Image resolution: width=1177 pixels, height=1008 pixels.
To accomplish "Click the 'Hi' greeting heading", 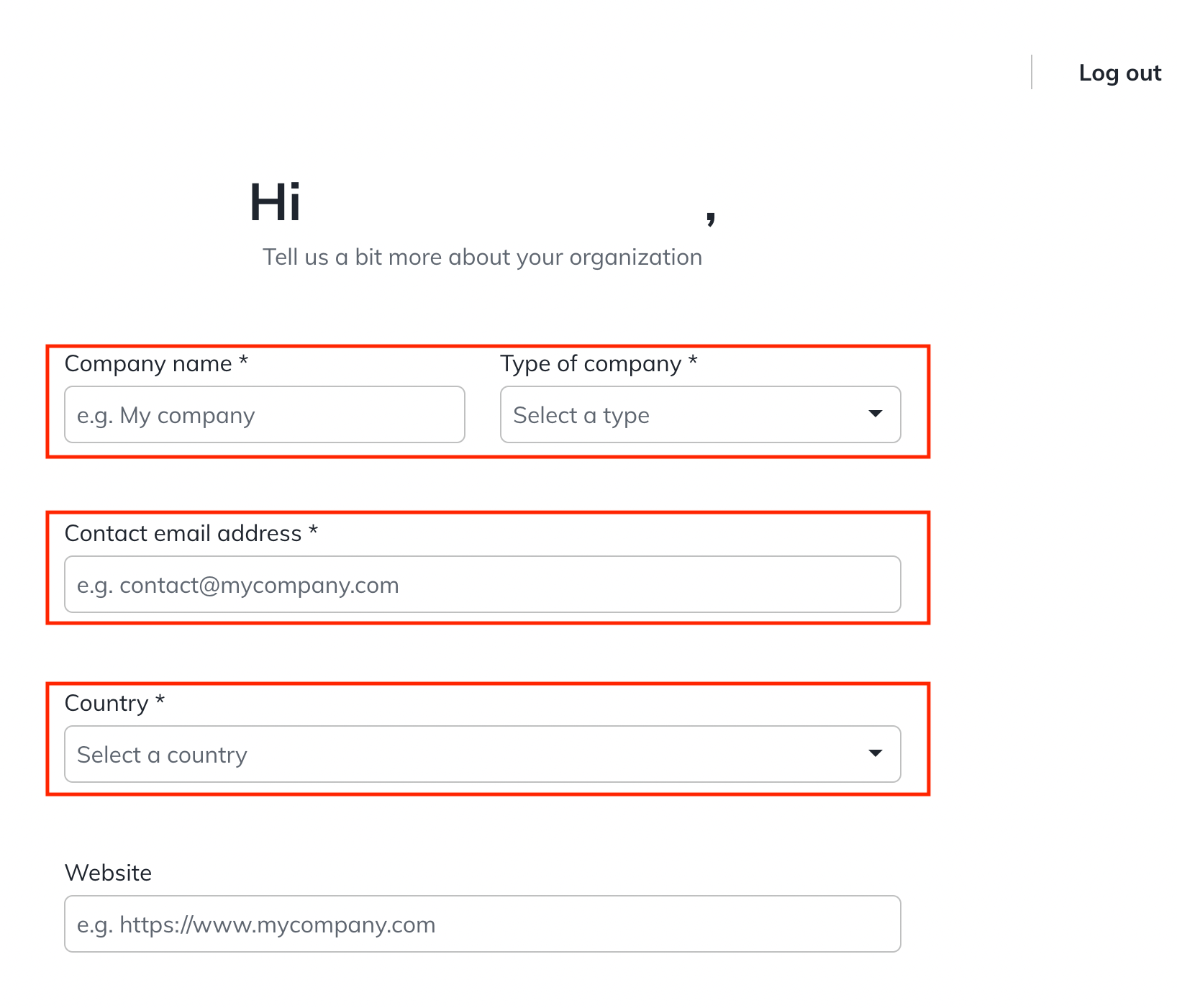I will pyautogui.click(x=275, y=202).
